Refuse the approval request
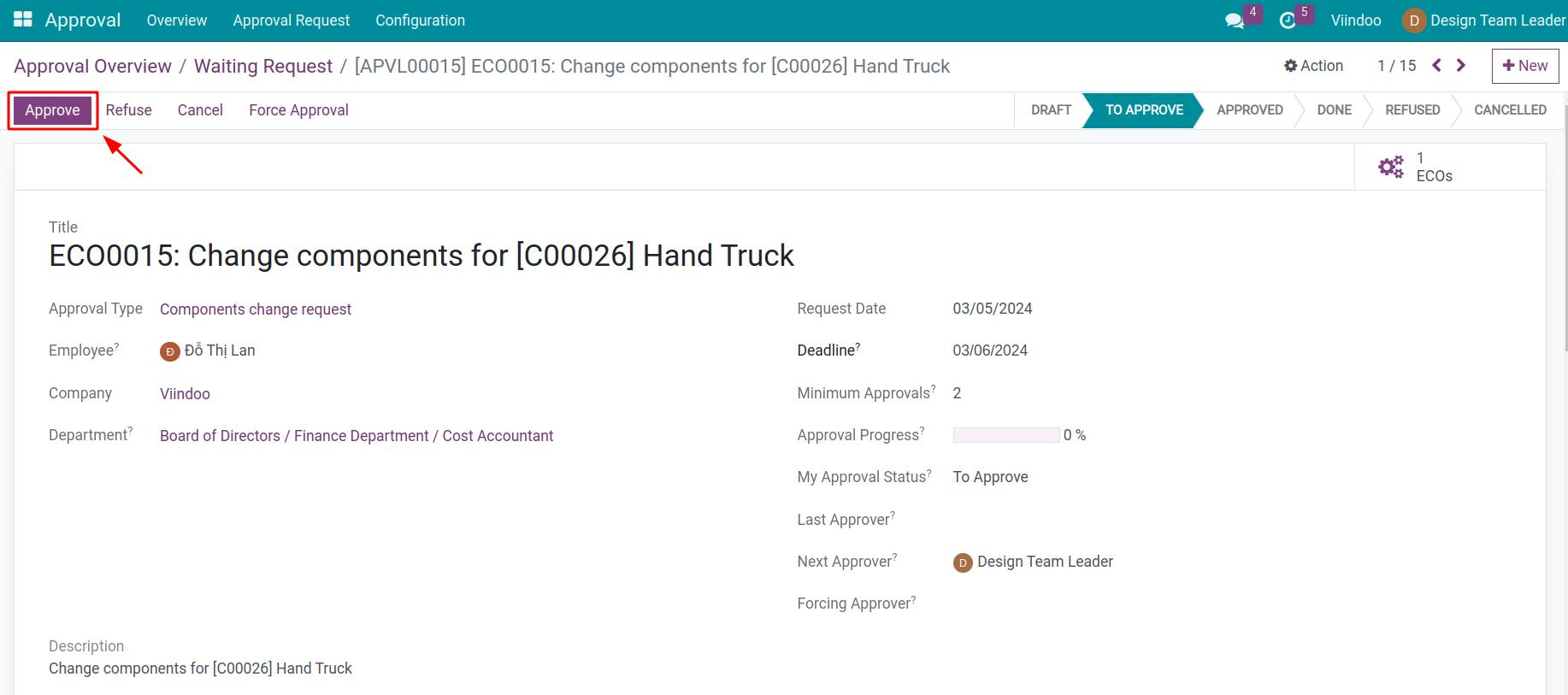The width and height of the screenshot is (1568, 695). pos(129,110)
